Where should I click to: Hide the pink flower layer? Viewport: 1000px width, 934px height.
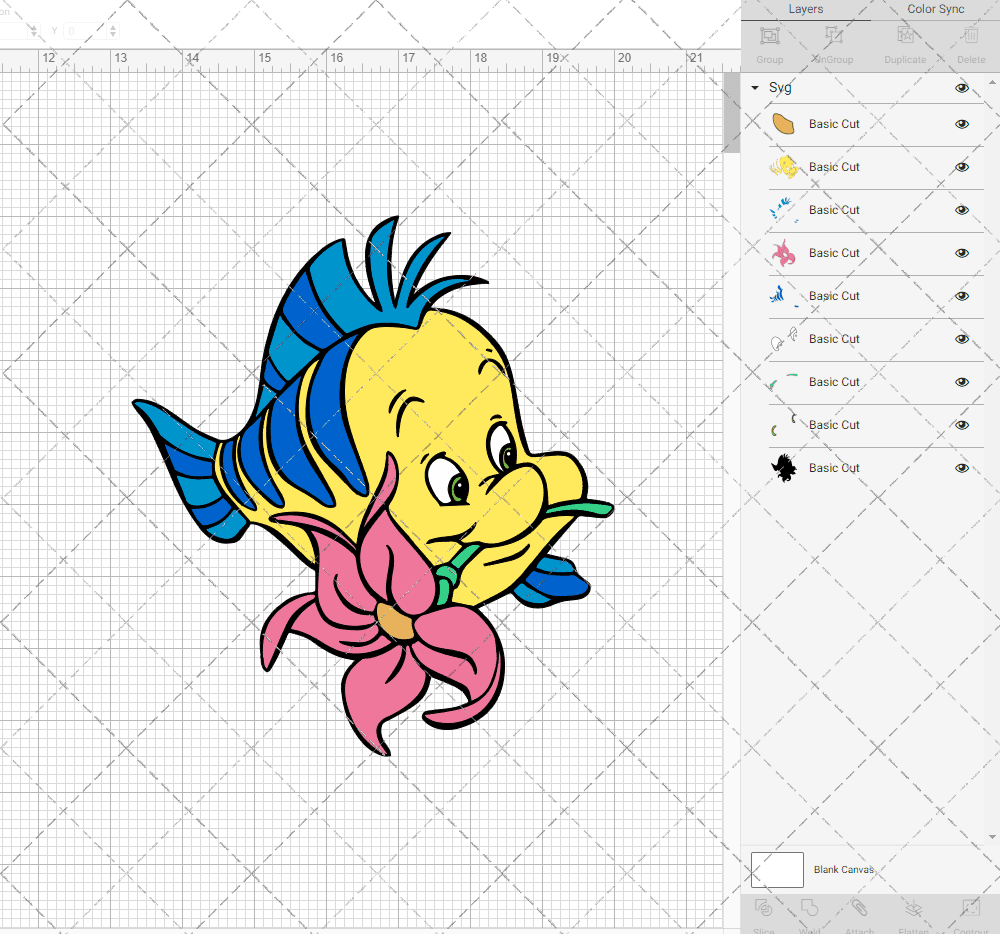coord(962,253)
